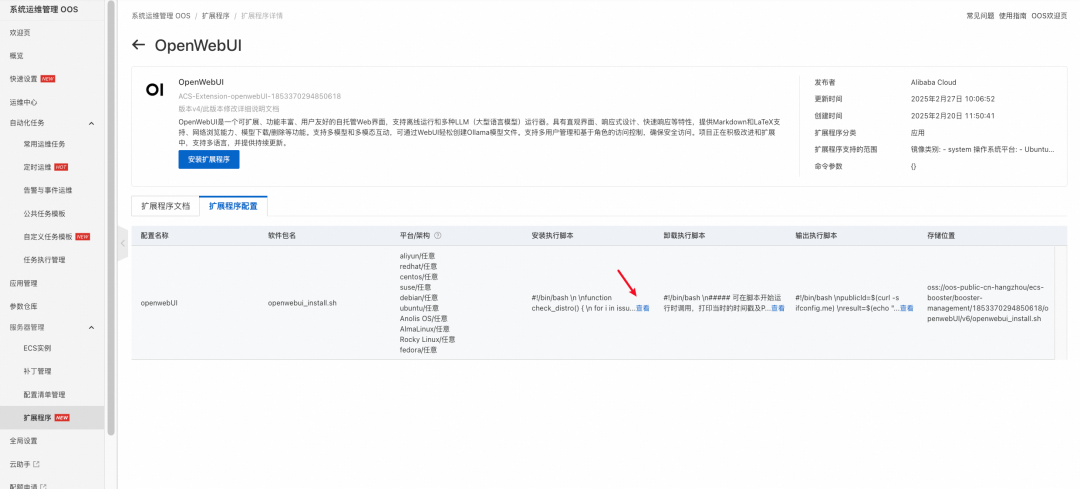Screen dimensions: 1080x489
Task: Click the 扩展程序 breadcrumb
Action: coord(216,15)
